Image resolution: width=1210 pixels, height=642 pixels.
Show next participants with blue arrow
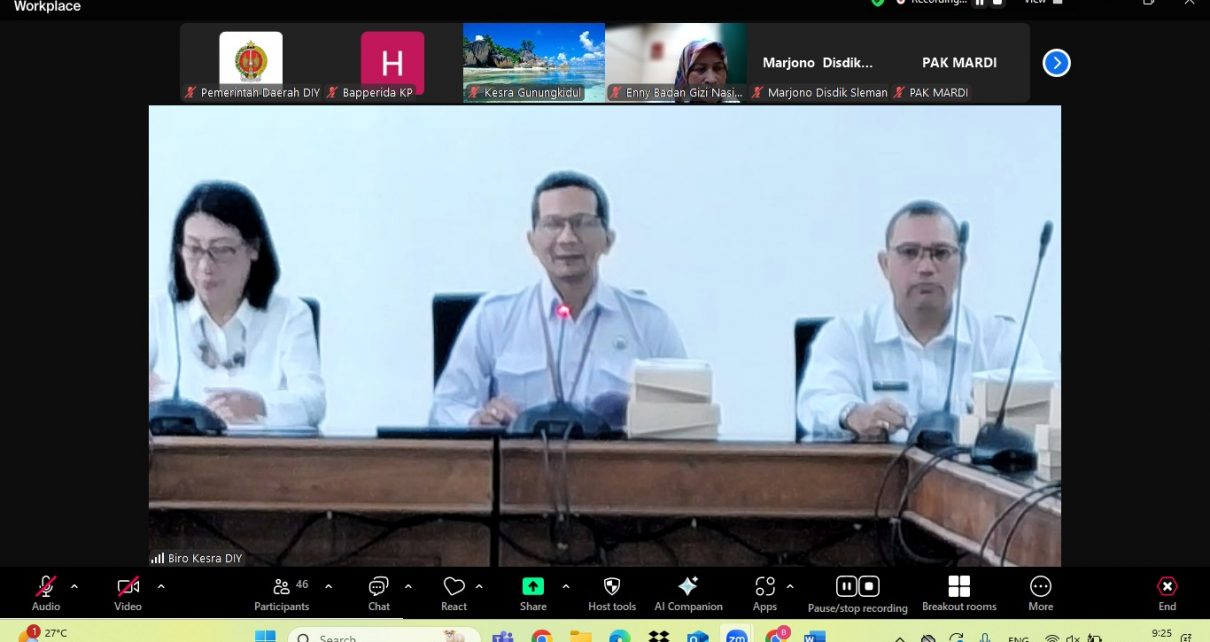coord(1056,63)
